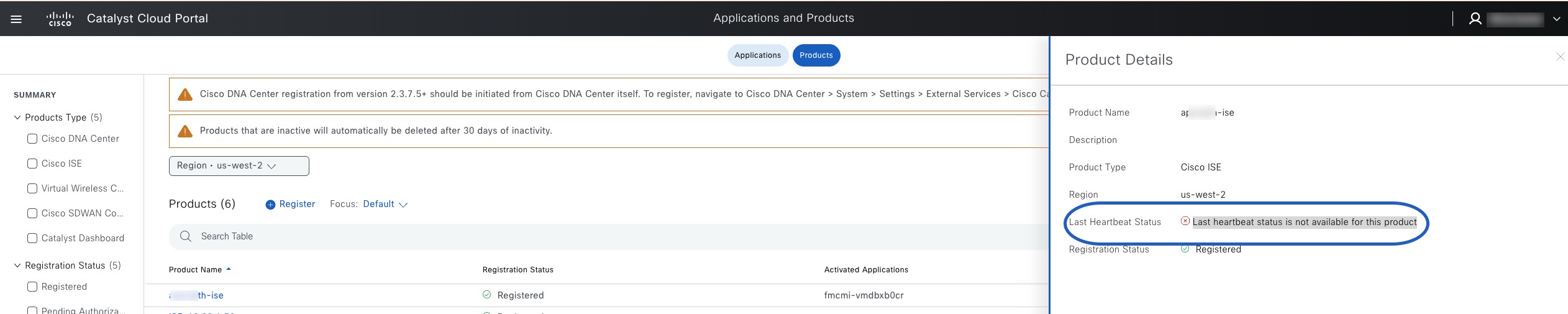1568x314 pixels.
Task: Open the th-ise product link
Action: [196, 295]
